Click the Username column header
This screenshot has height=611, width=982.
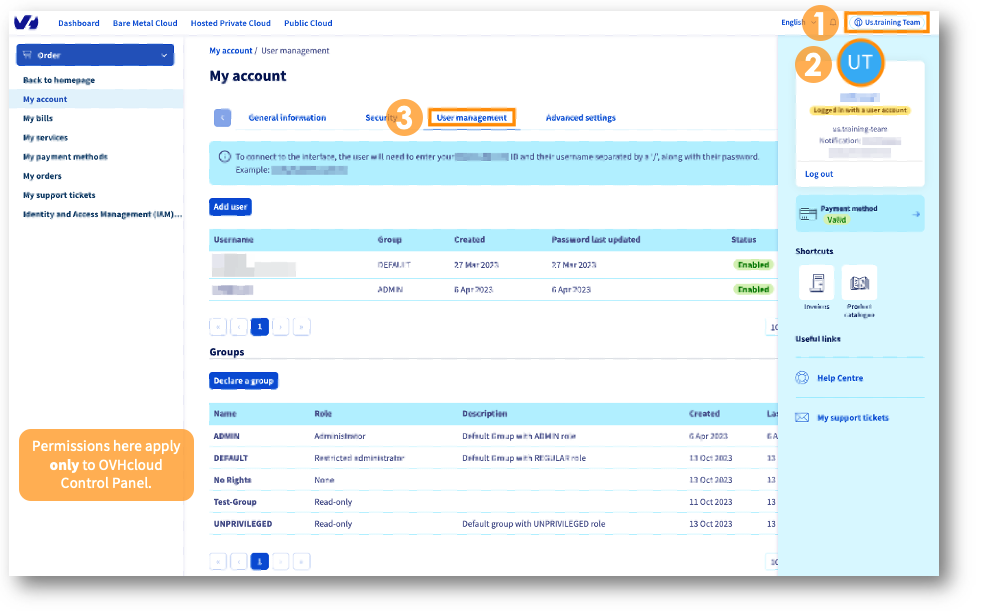(234, 240)
